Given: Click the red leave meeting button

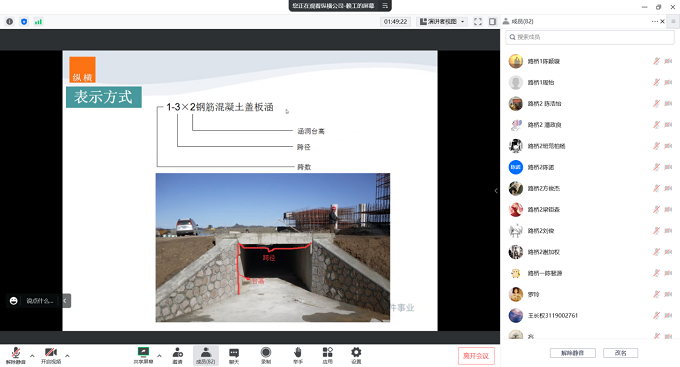Looking at the screenshot, I should pos(476,356).
